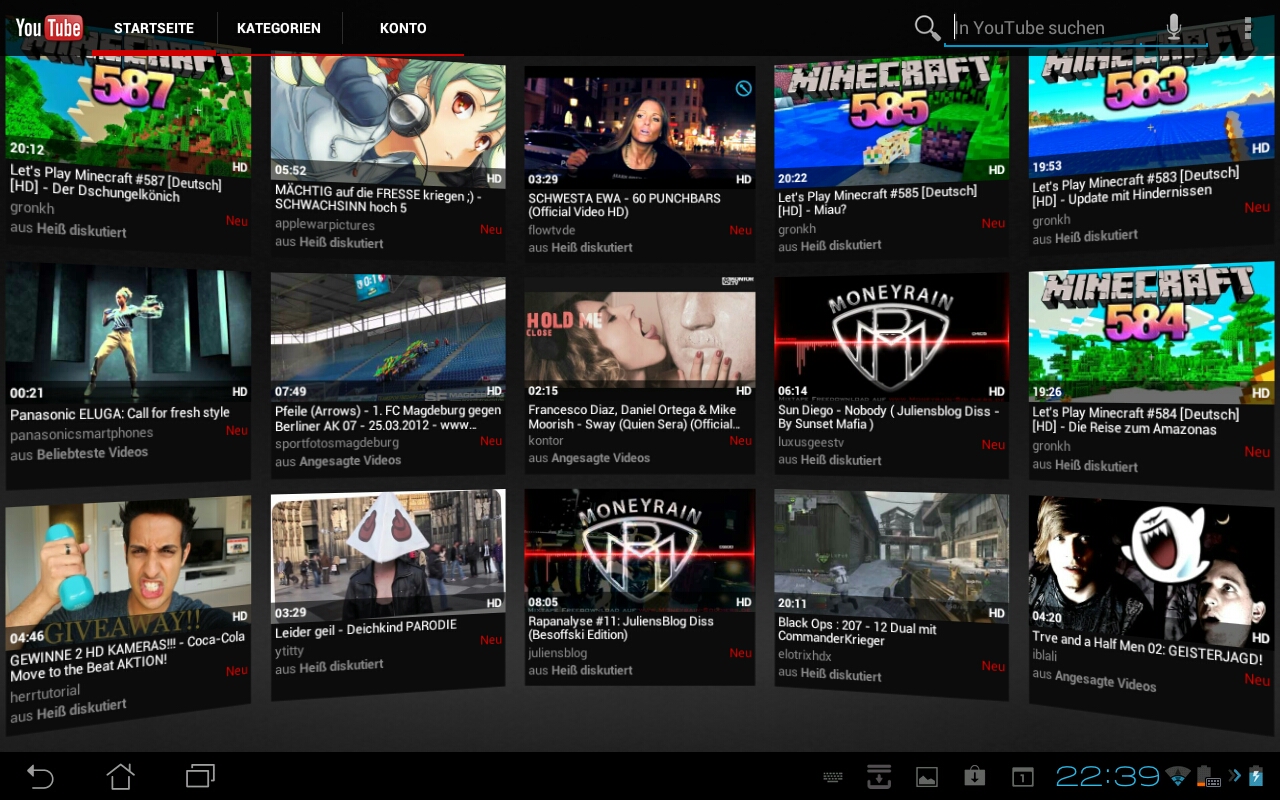
Task: Open Deichkind Parodie pyramid-head thumbnail
Action: click(388, 556)
